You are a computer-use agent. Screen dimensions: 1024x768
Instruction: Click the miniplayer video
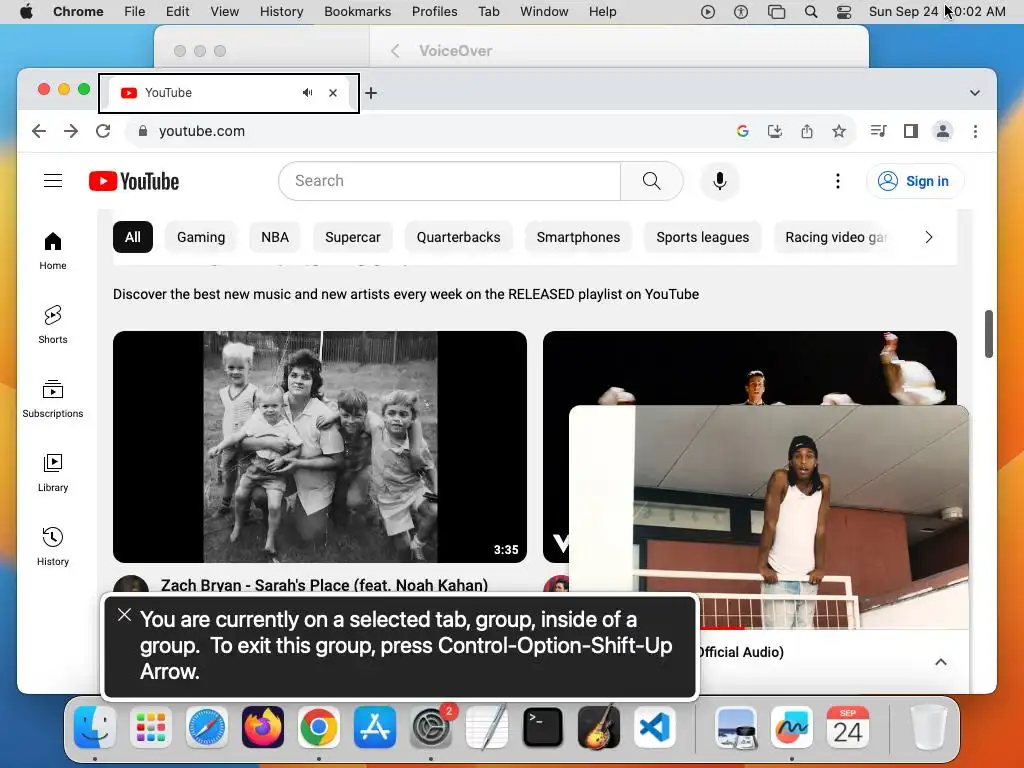tap(769, 517)
